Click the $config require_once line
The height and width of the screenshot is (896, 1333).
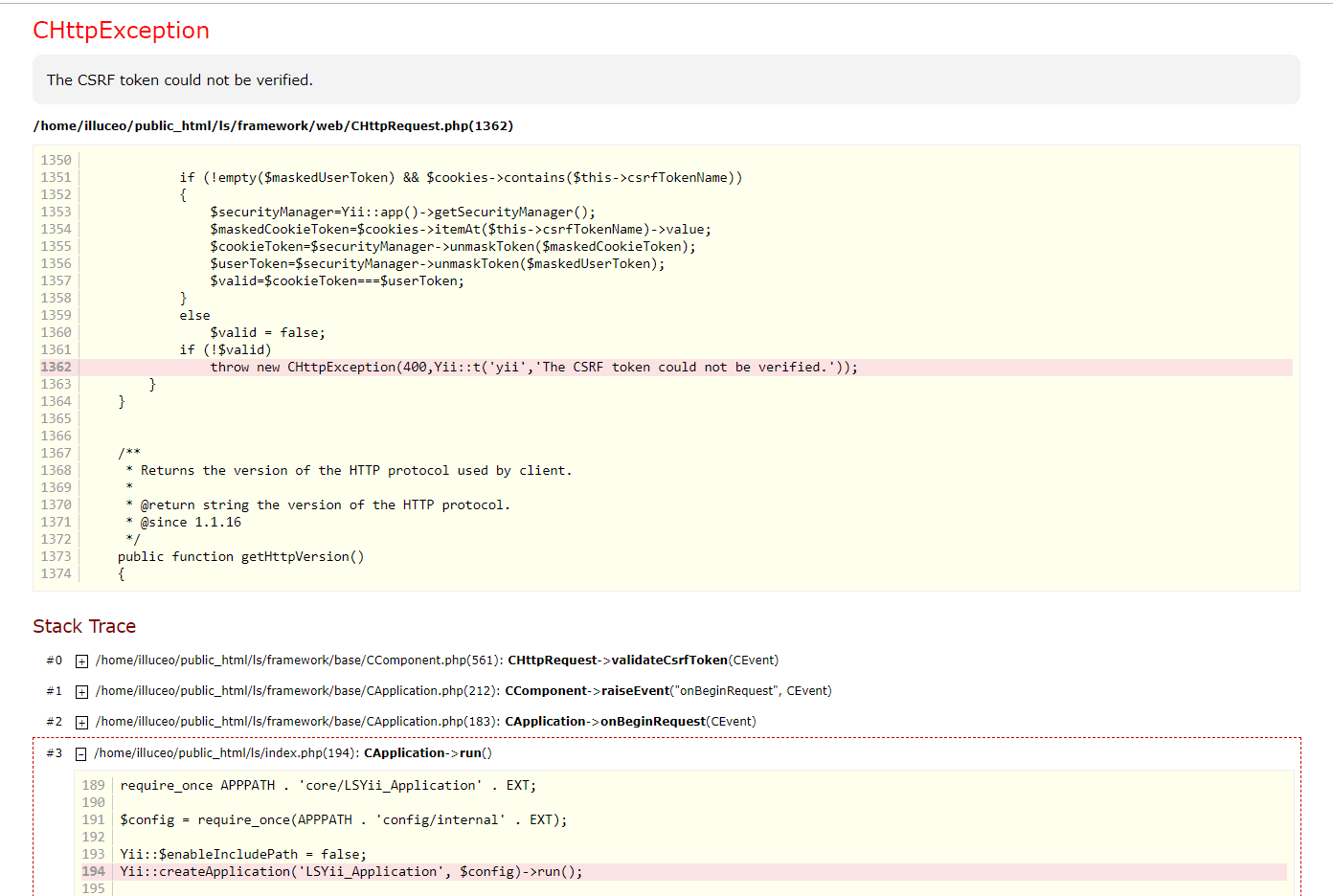point(343,820)
